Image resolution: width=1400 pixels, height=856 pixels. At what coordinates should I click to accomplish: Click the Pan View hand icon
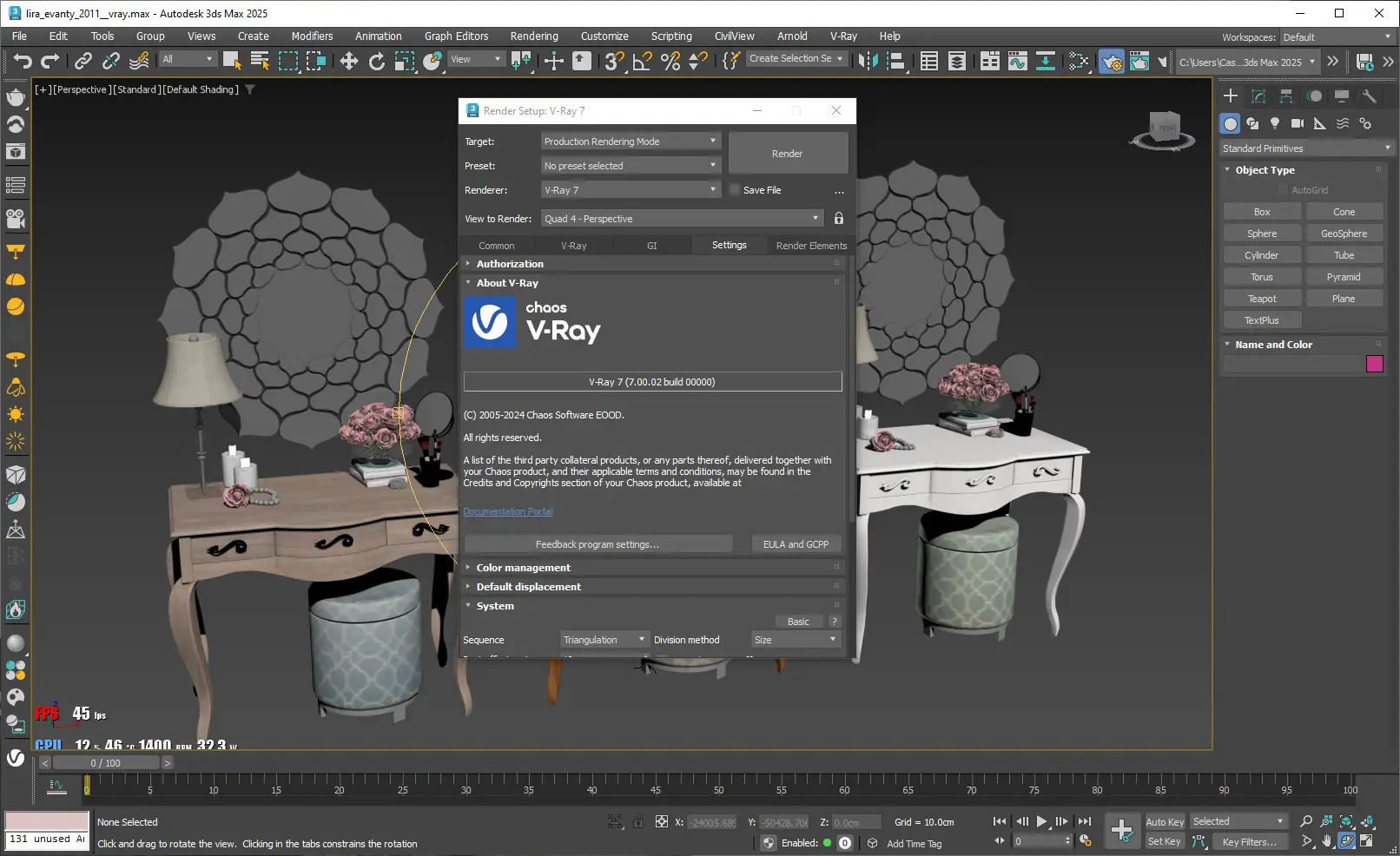tap(1326, 840)
